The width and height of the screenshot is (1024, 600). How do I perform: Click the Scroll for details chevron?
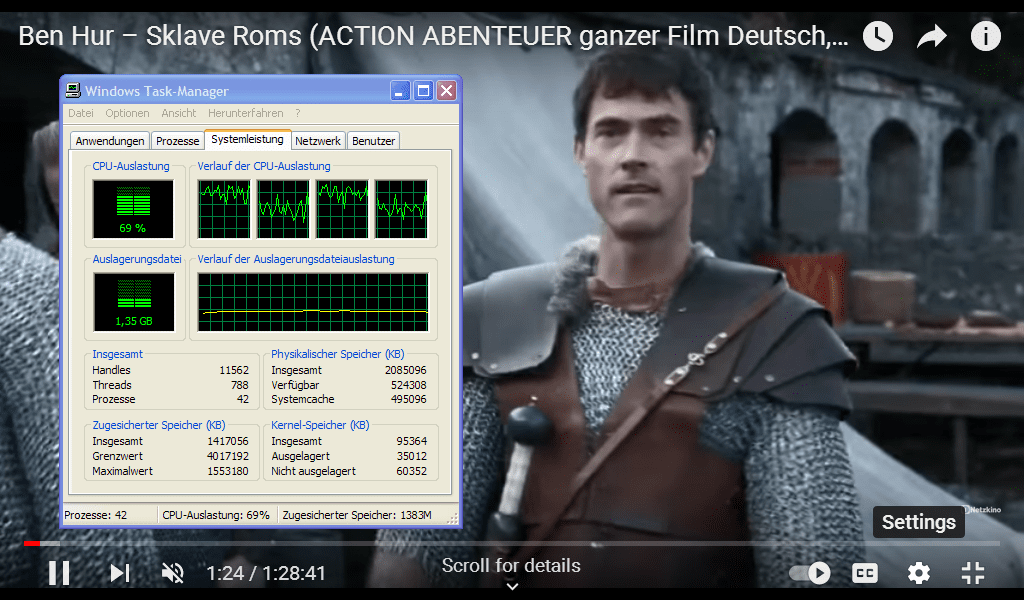[x=513, y=586]
